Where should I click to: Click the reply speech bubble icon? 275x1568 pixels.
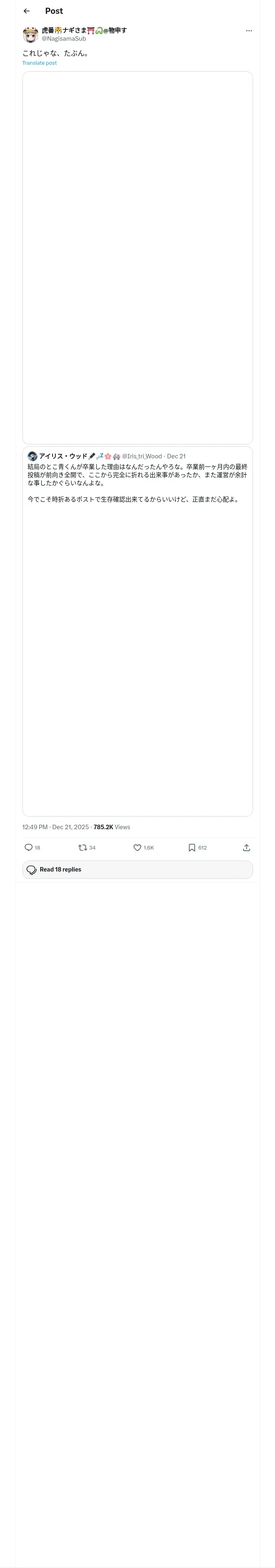click(29, 848)
